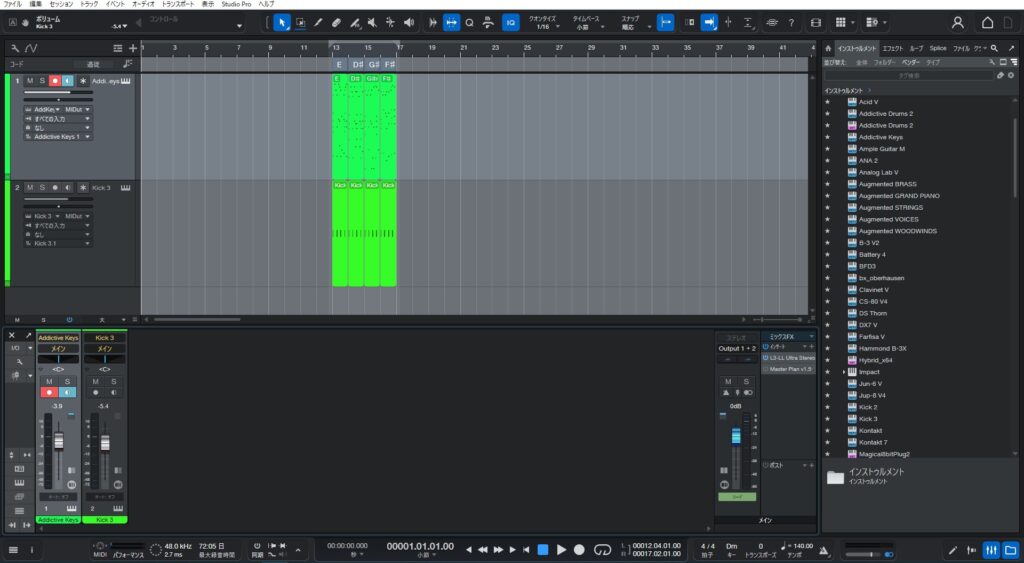Viewport: 1024px width, 563px height.
Task: Switch to the エフェクト browser tab
Action: click(x=892, y=48)
